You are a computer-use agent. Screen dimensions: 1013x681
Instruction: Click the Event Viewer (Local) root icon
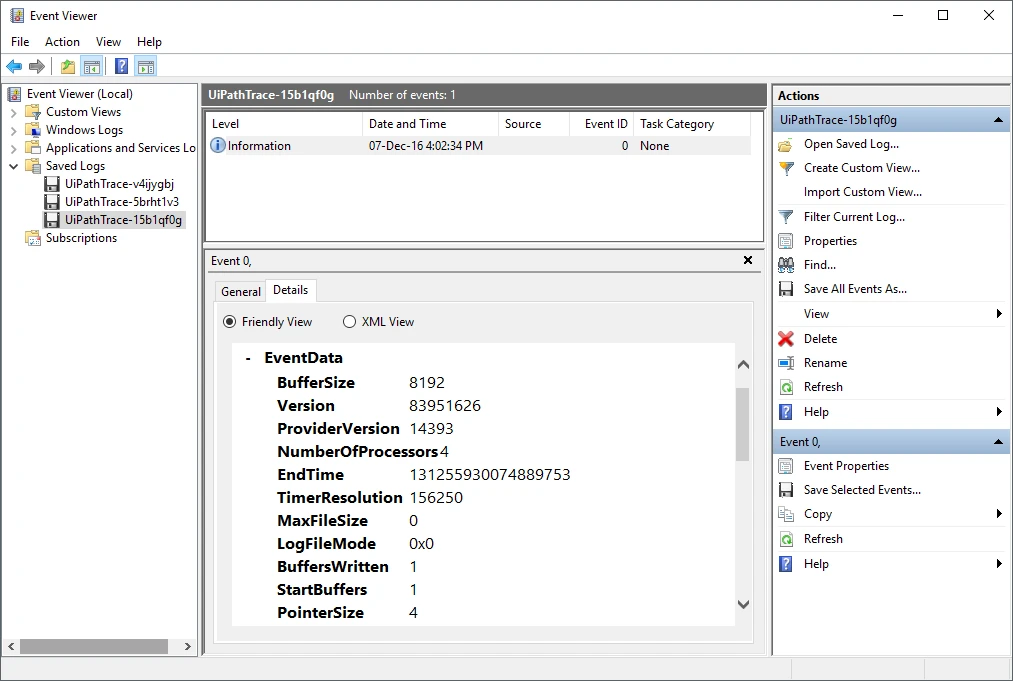[14, 94]
